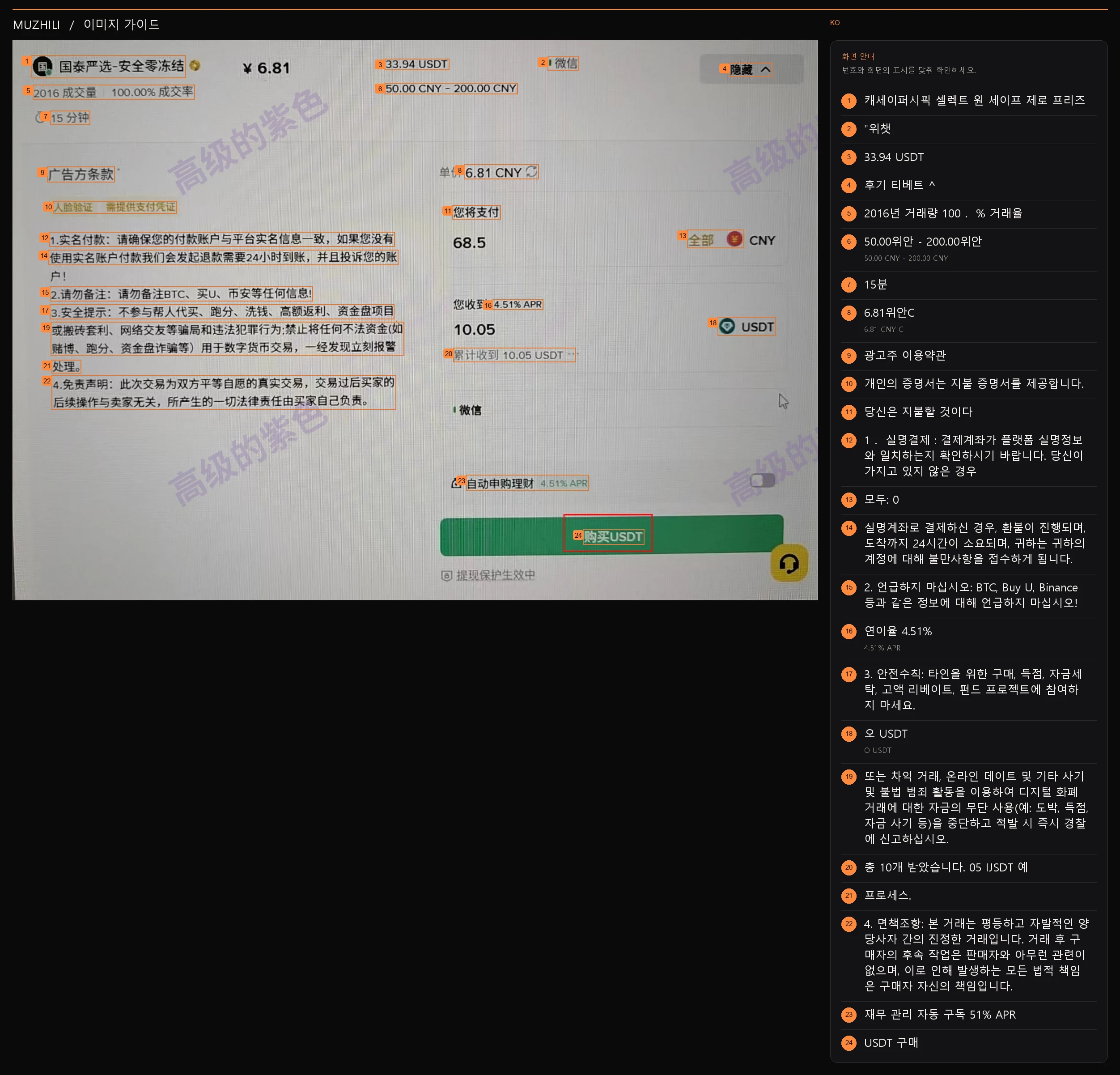Click the merchant avatar next to 国泰严选
The height and width of the screenshot is (1075, 1120).
(x=42, y=67)
